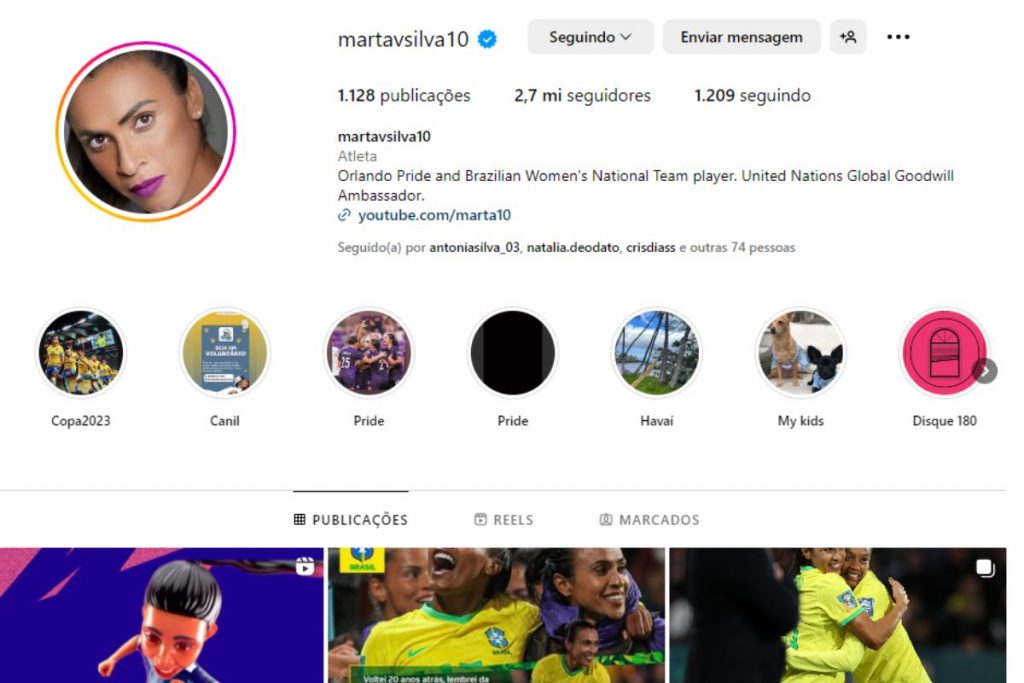Switch to the Marcados tab
Image resolution: width=1024 pixels, height=683 pixels.
(x=649, y=520)
